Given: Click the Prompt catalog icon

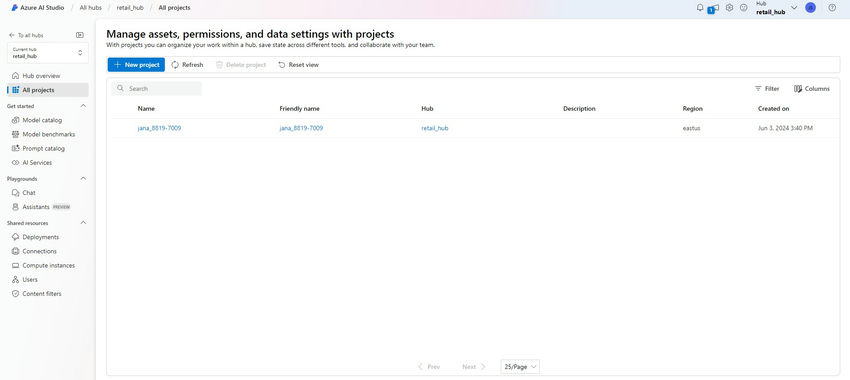Looking at the screenshot, I should [15, 148].
